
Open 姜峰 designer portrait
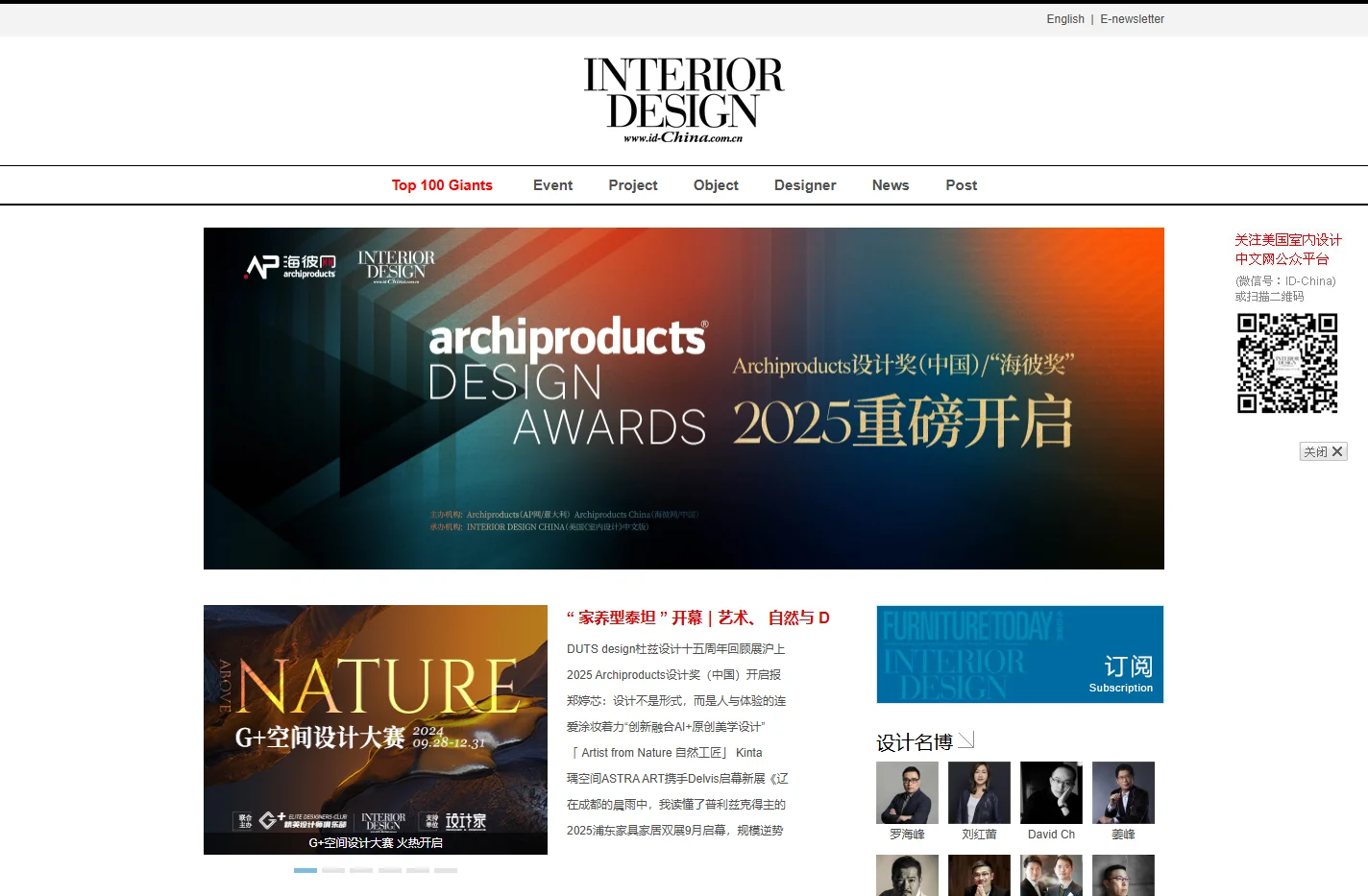coord(1123,793)
